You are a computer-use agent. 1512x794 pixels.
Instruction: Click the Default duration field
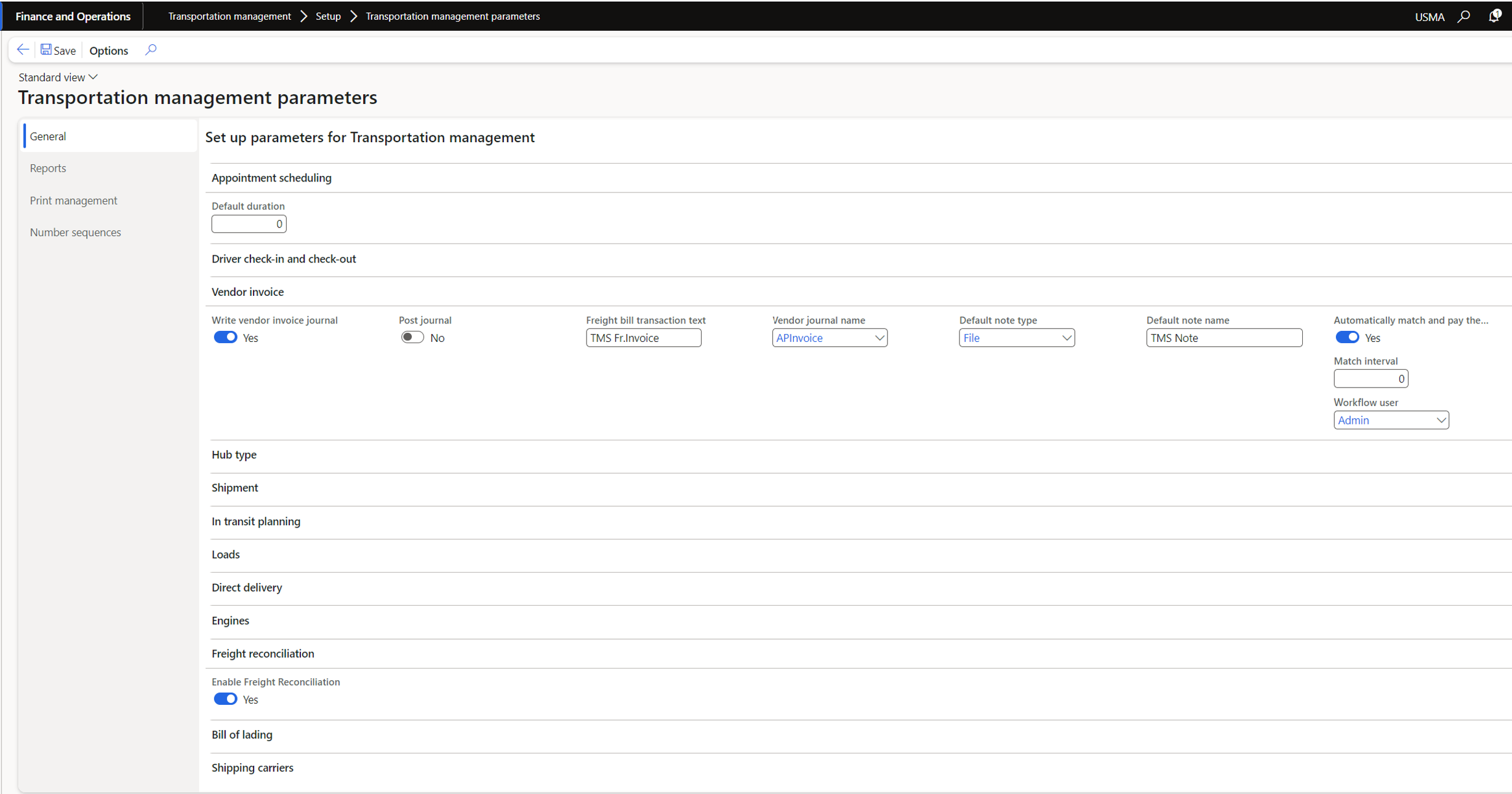pos(249,224)
